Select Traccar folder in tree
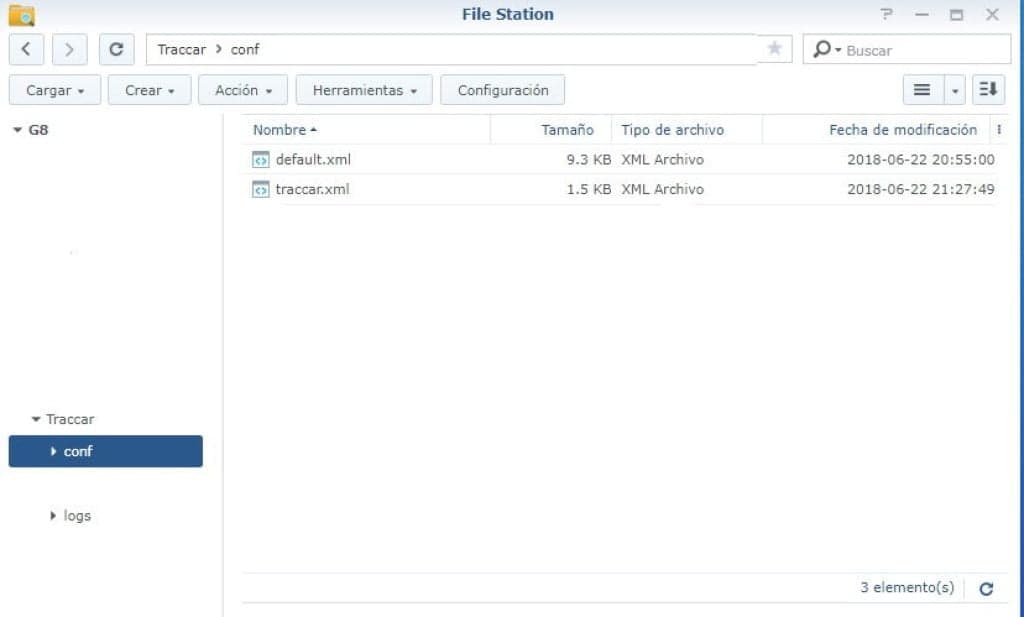Image resolution: width=1024 pixels, height=617 pixels. tap(70, 419)
